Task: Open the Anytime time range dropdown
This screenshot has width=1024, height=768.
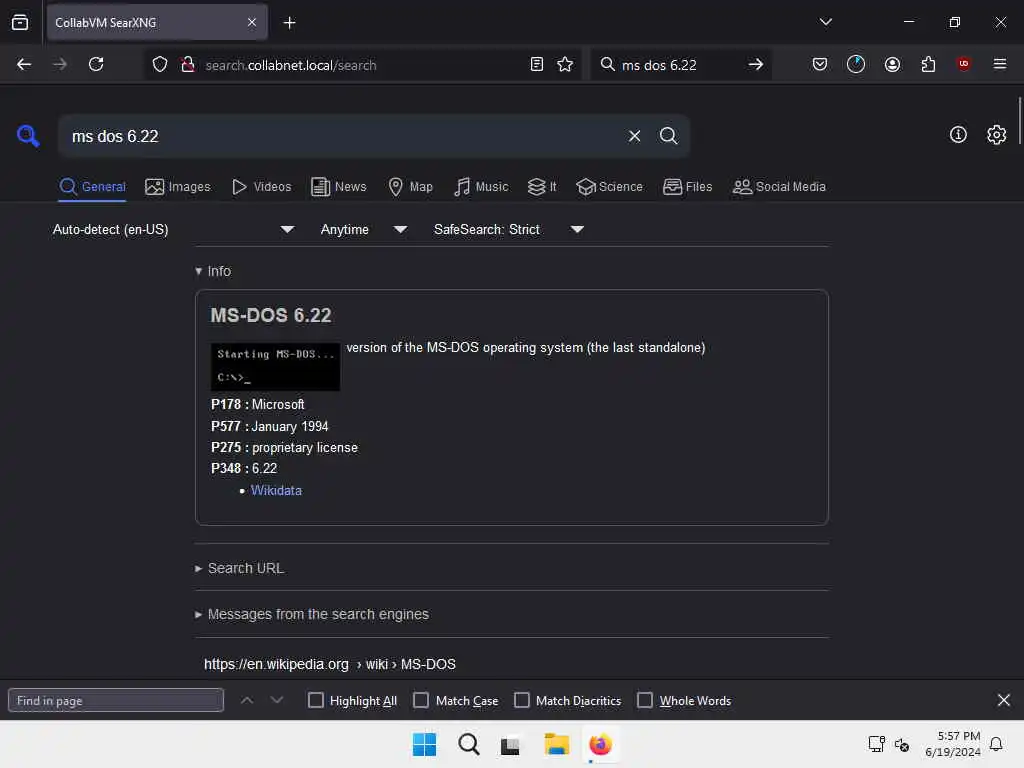Action: pos(364,229)
